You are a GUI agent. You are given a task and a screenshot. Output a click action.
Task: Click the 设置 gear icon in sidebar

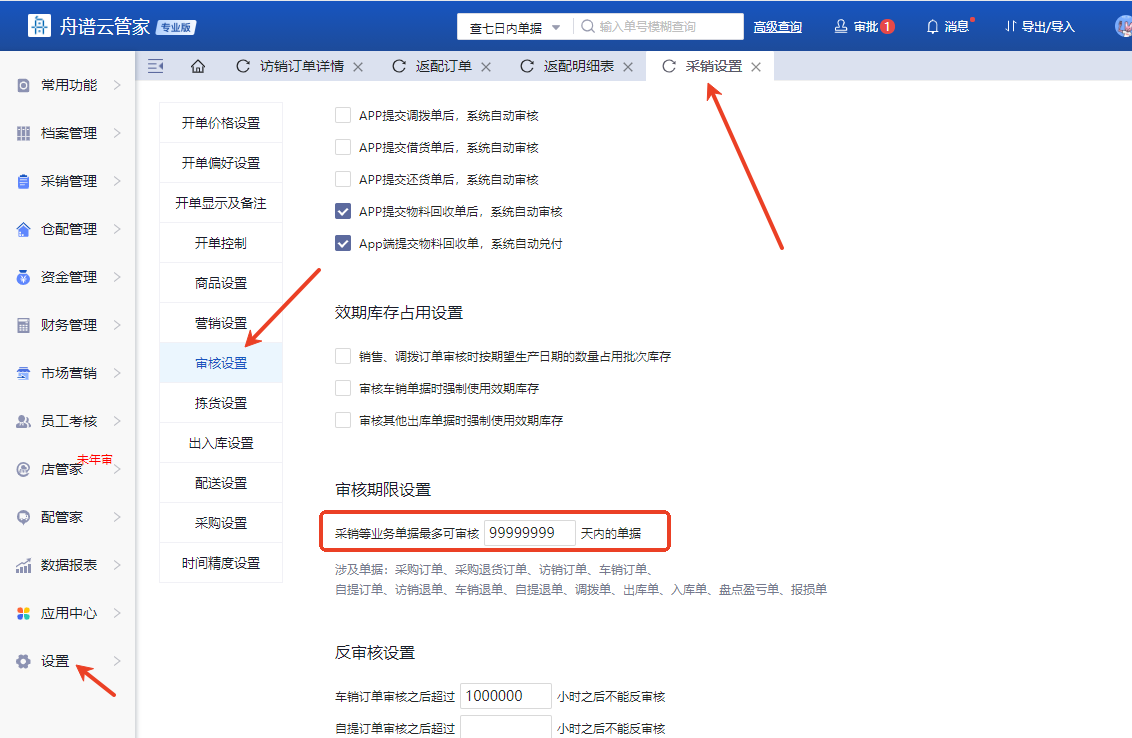point(24,661)
